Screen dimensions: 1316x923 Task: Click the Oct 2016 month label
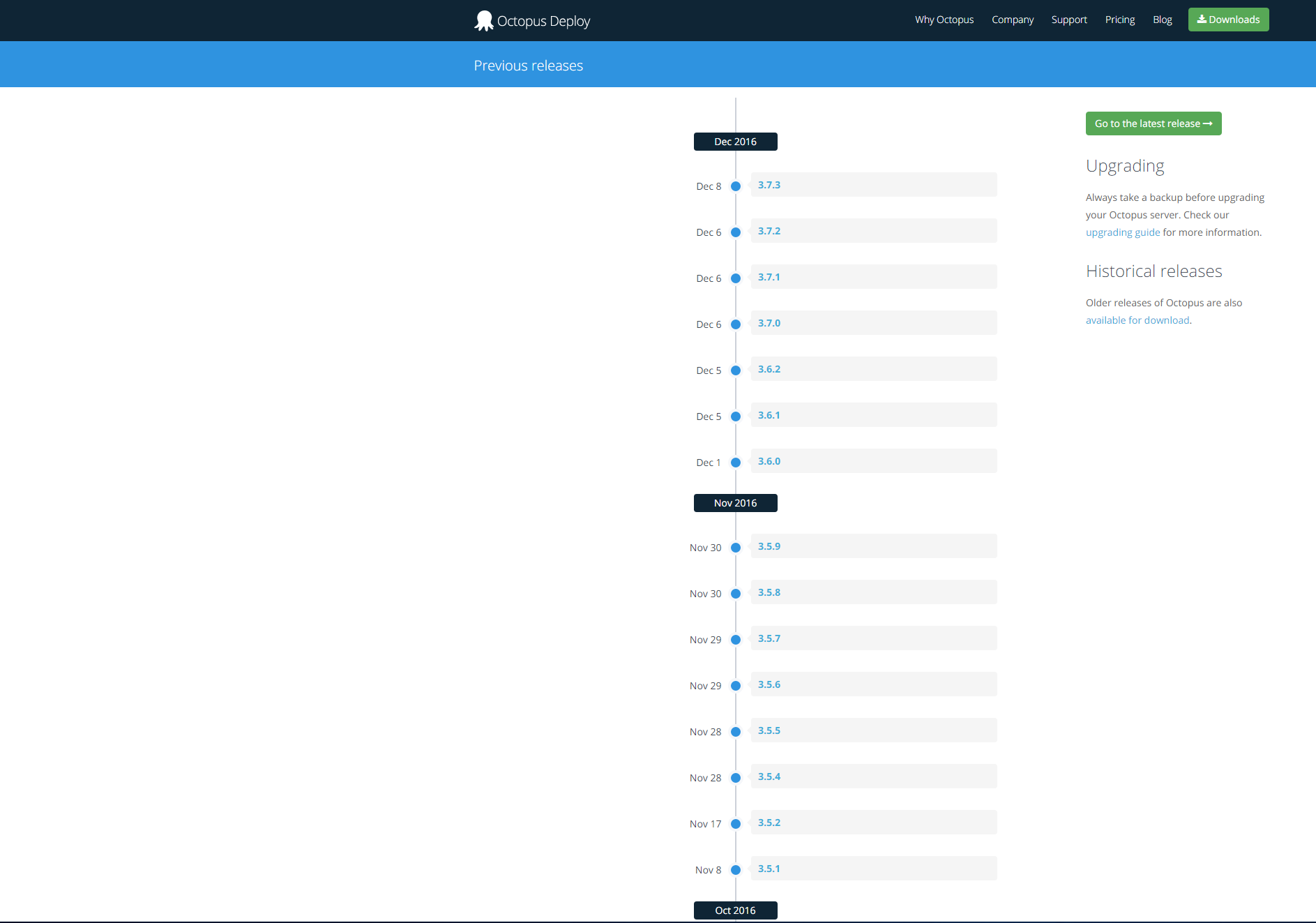pyautogui.click(x=735, y=910)
